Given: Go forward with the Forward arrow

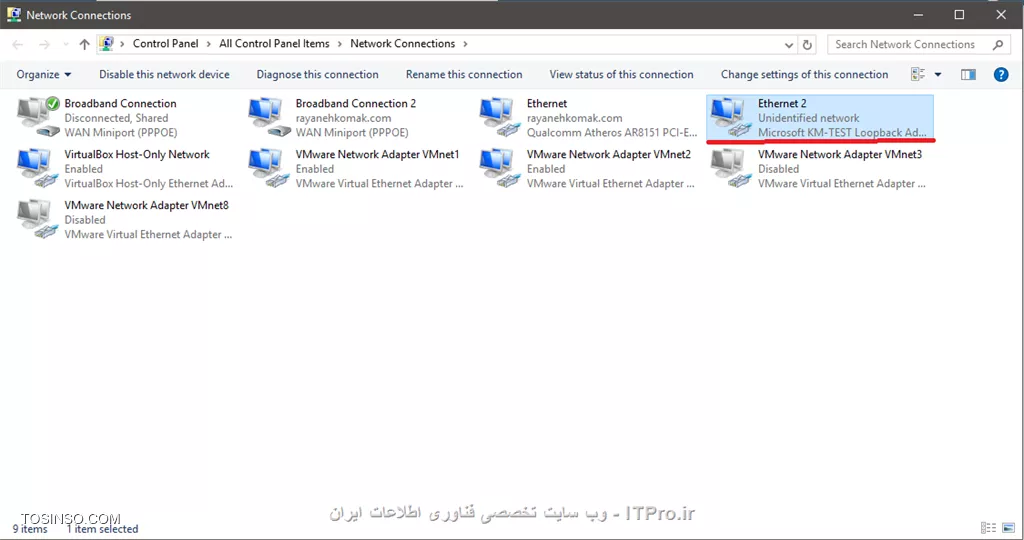Looking at the screenshot, I should (x=44, y=44).
